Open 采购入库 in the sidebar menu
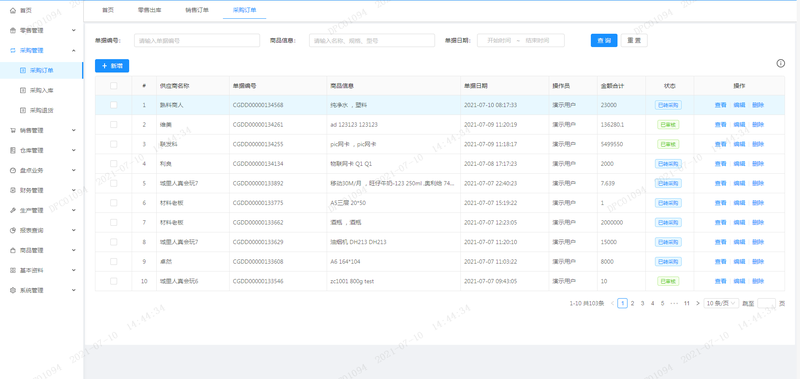The height and width of the screenshot is (379, 800). 41,90
